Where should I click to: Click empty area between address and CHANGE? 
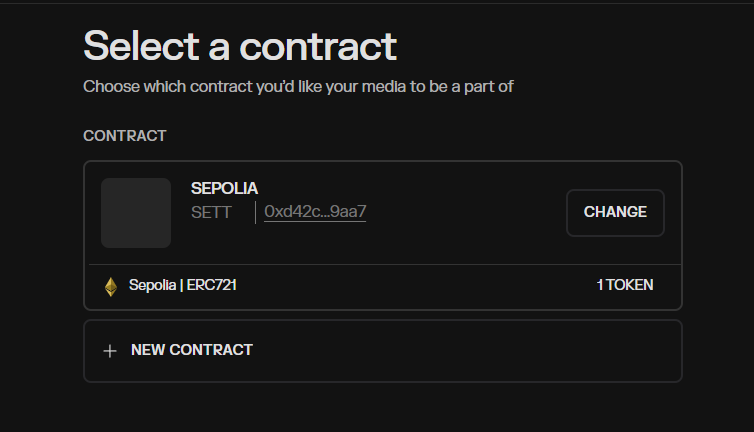tap(465, 212)
